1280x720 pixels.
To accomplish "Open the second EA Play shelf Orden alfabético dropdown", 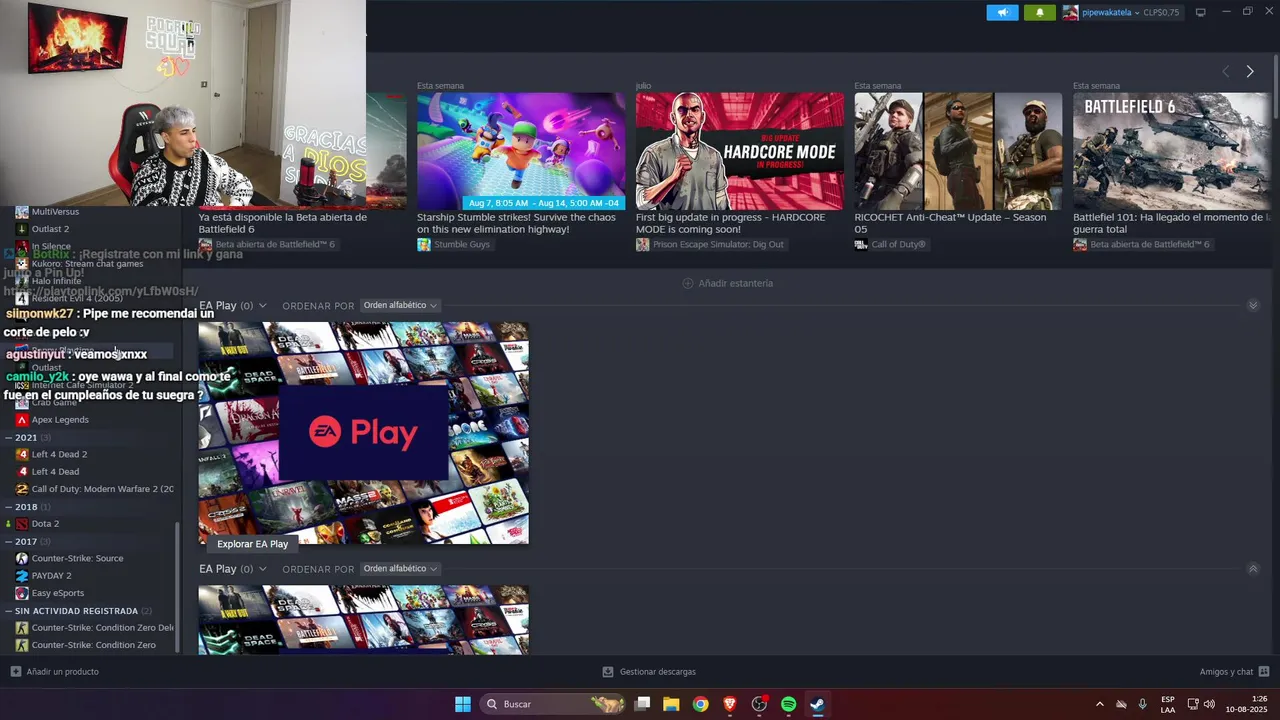I will 400,568.
